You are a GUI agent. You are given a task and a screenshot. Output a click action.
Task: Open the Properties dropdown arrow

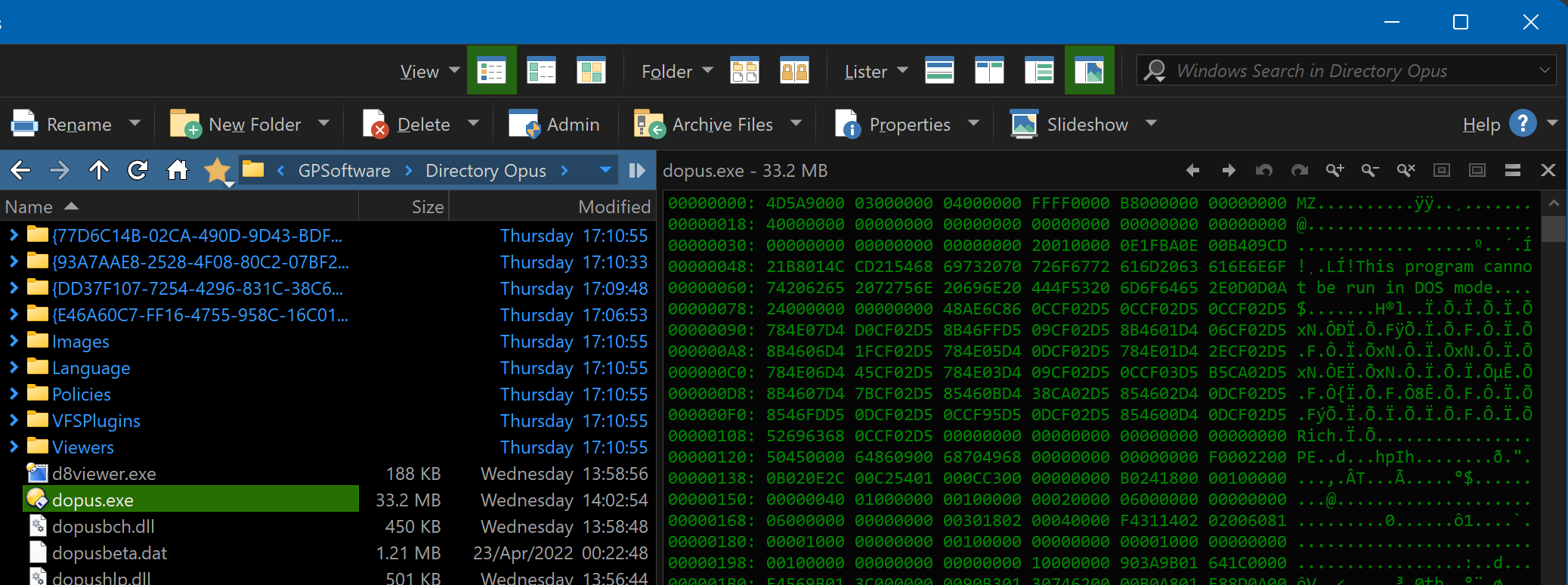pyautogui.click(x=973, y=122)
